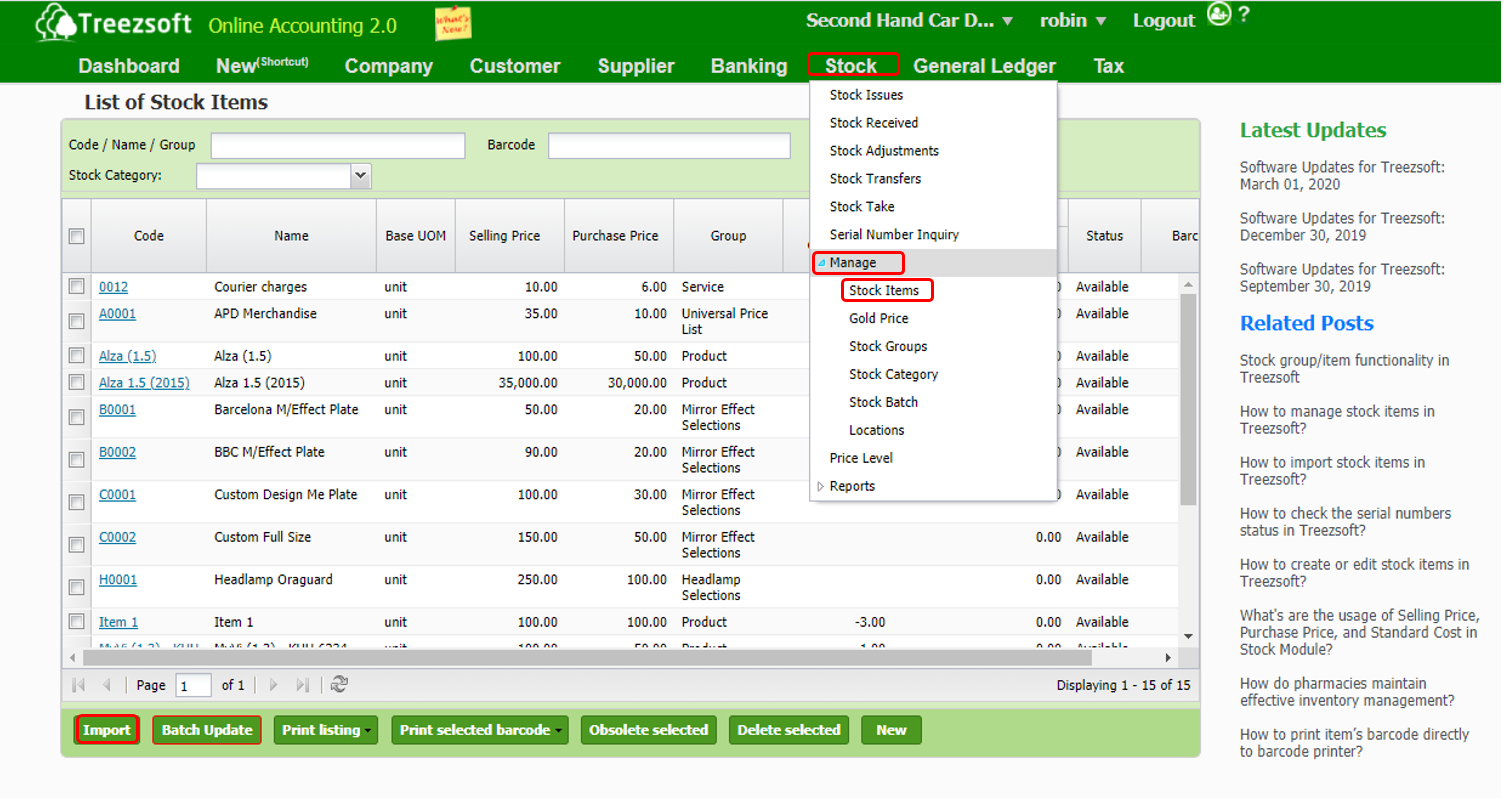The width and height of the screenshot is (1503, 802).
Task: Open the Stock Category dropdown
Action: (x=361, y=176)
